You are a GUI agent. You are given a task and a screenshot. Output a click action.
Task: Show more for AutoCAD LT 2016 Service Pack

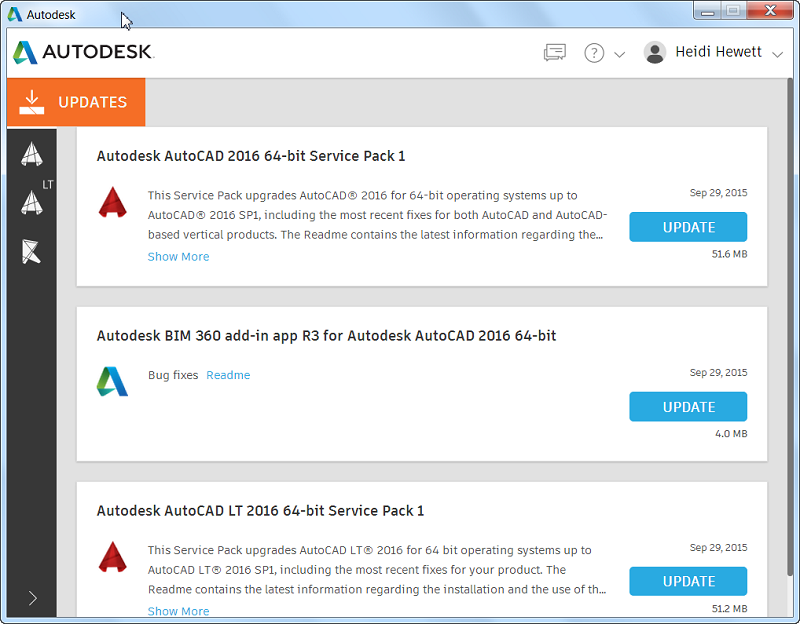coord(178,611)
